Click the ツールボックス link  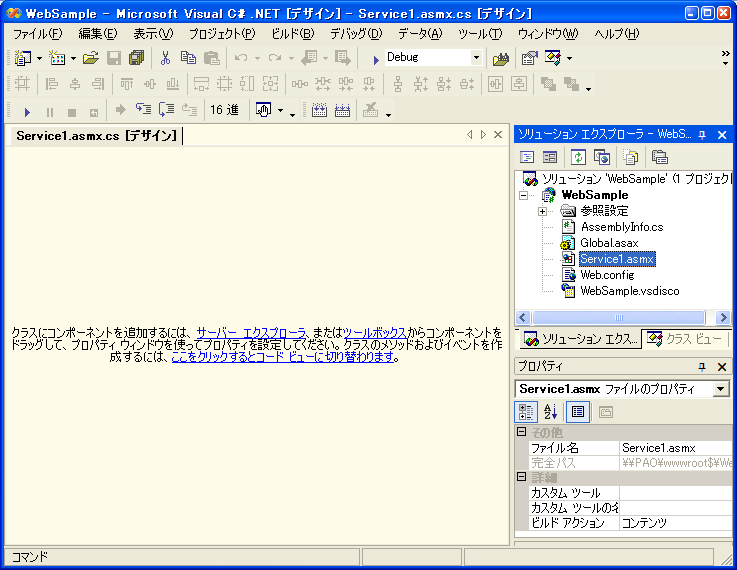point(375,333)
